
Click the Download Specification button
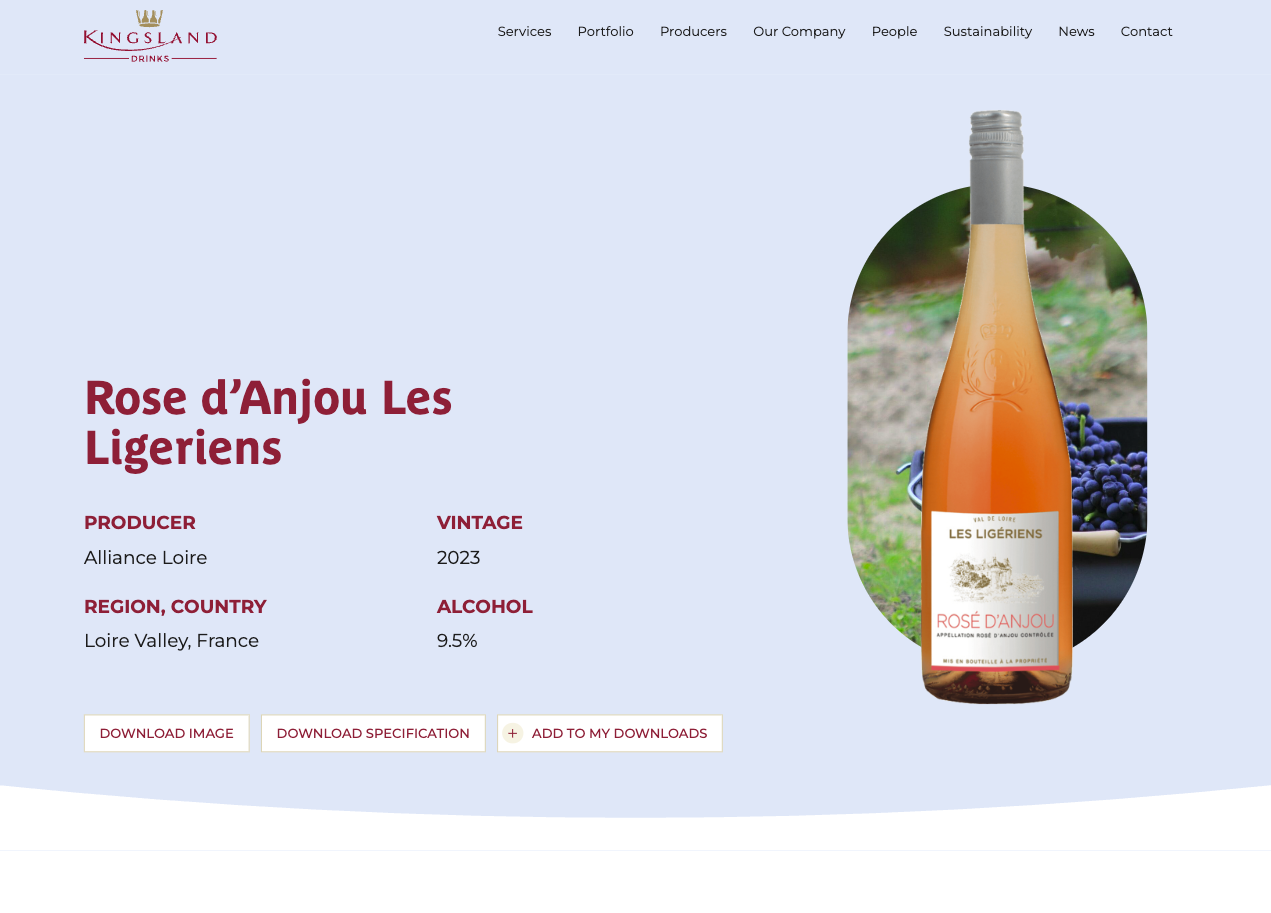tap(373, 733)
